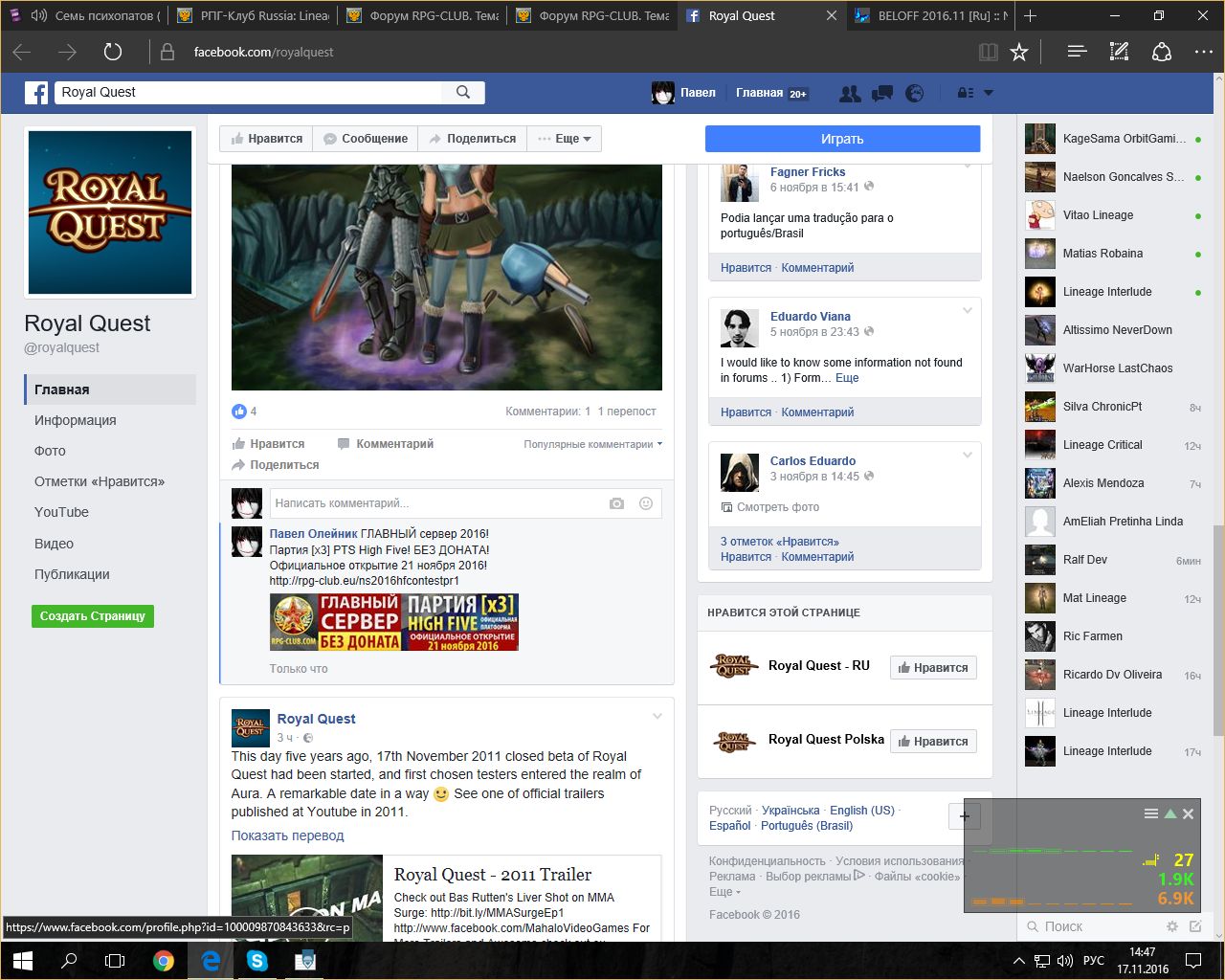
Task: Open Популярные комментарии sort dropdown
Action: coord(592,444)
